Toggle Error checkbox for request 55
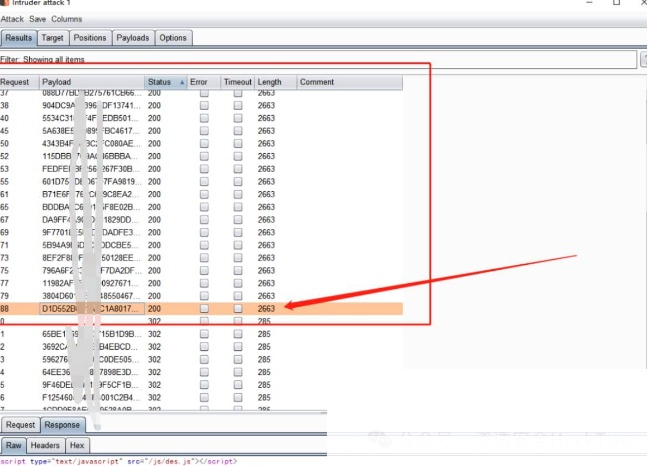 point(204,182)
